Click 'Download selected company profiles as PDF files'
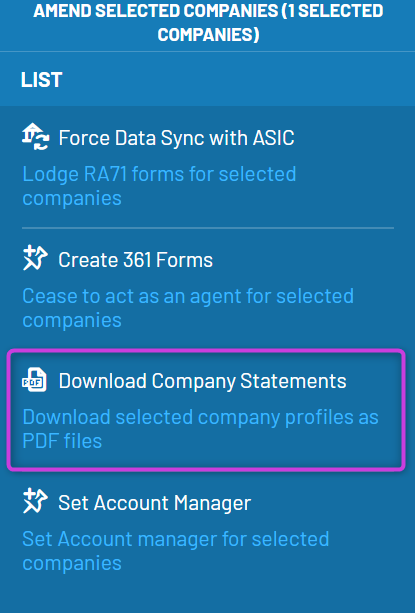The image size is (415, 613). pyautogui.click(x=200, y=429)
